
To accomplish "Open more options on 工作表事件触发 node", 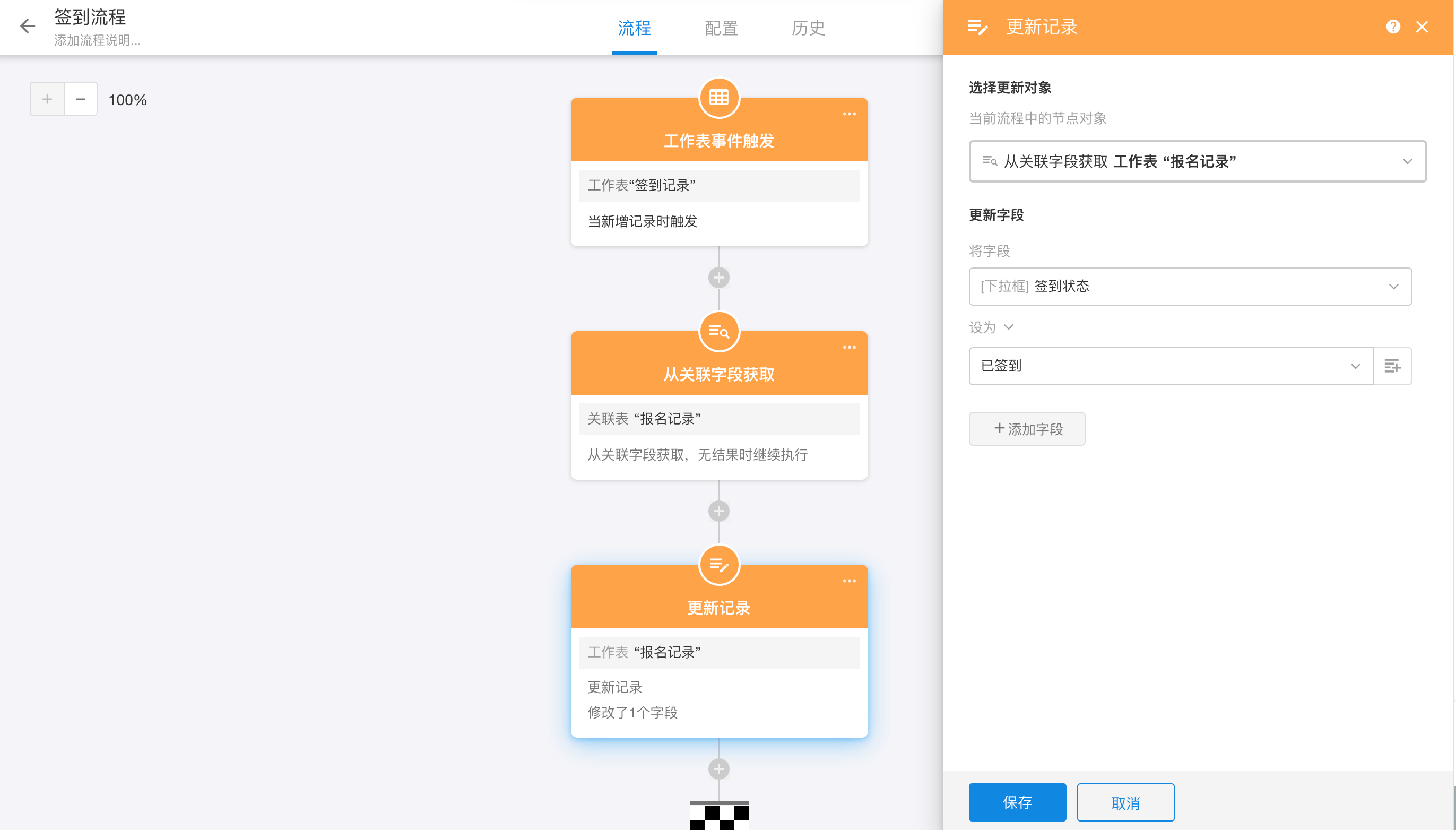I will (x=849, y=114).
